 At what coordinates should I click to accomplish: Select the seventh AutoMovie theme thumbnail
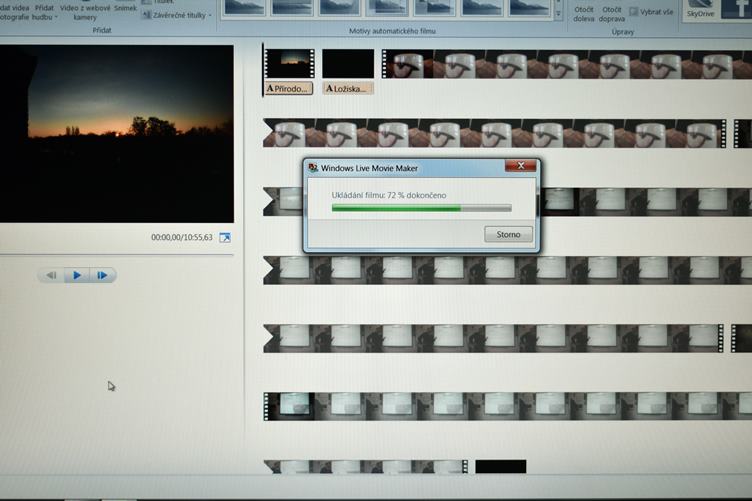coord(529,7)
